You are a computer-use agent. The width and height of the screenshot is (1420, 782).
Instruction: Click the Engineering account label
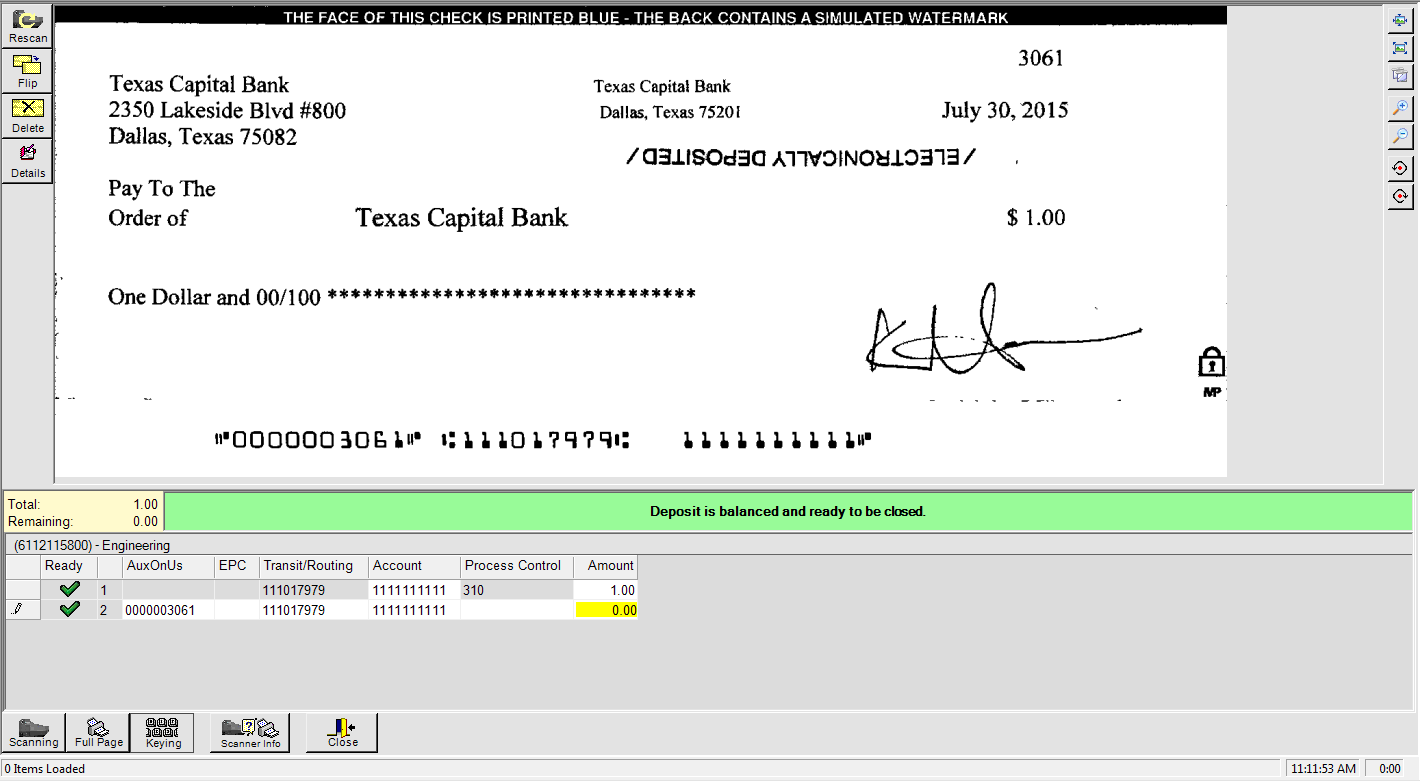[93, 546]
